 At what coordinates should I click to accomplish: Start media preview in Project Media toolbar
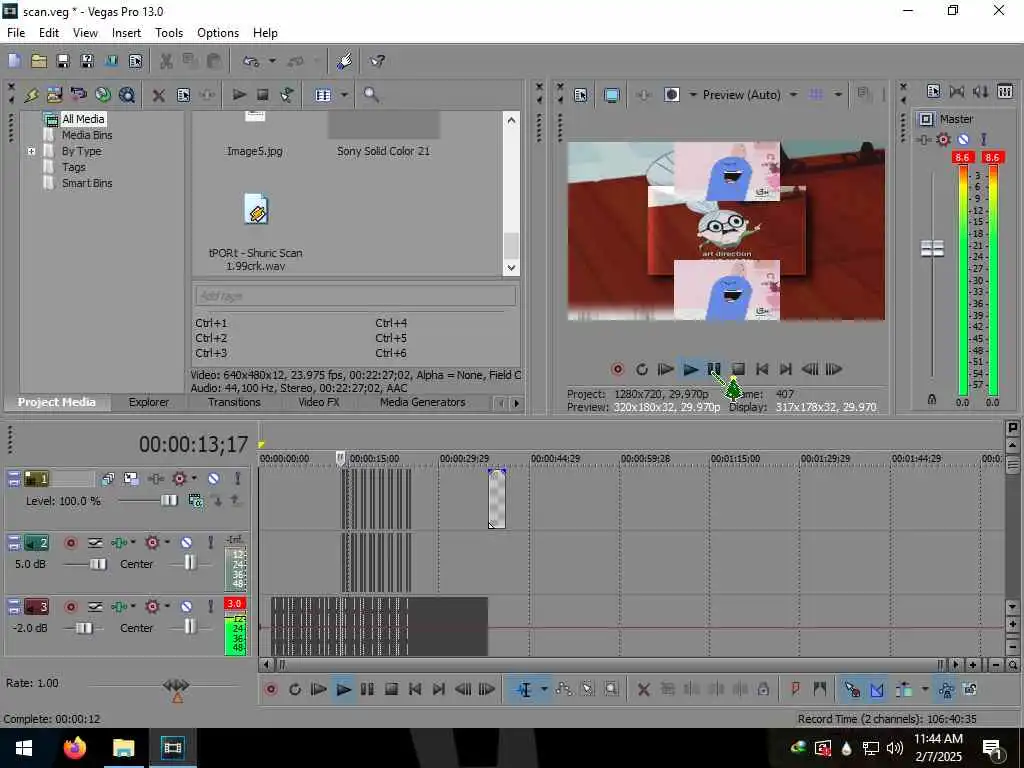point(239,95)
